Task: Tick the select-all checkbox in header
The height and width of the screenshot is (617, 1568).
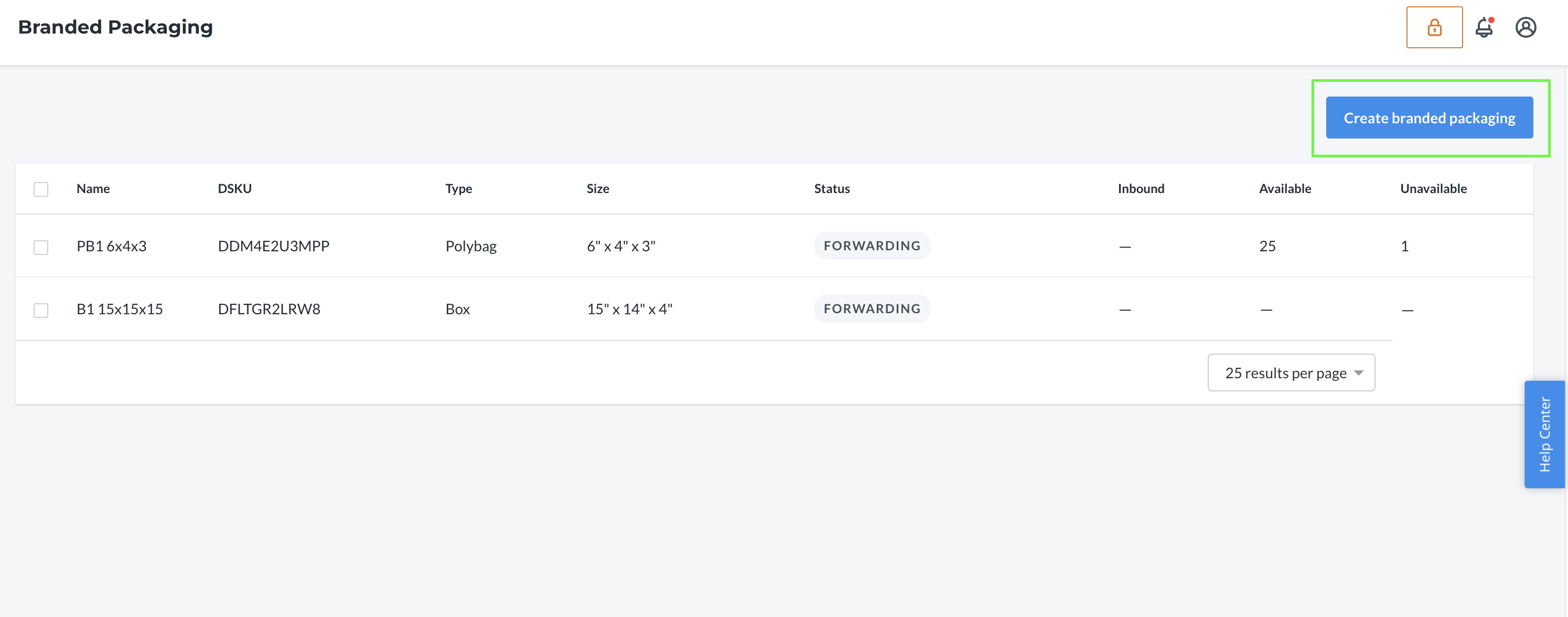Action: (41, 189)
